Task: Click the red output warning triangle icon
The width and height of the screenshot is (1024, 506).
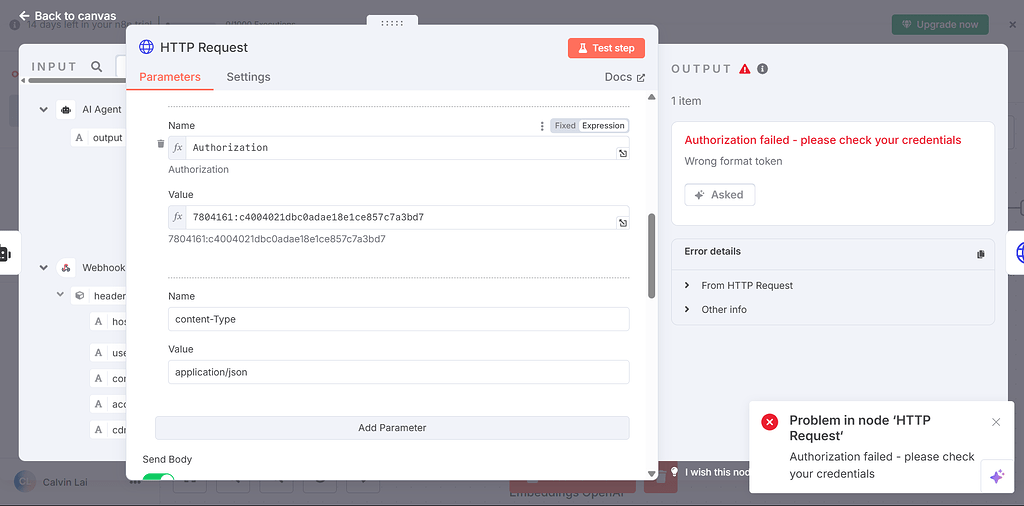Action: point(744,69)
